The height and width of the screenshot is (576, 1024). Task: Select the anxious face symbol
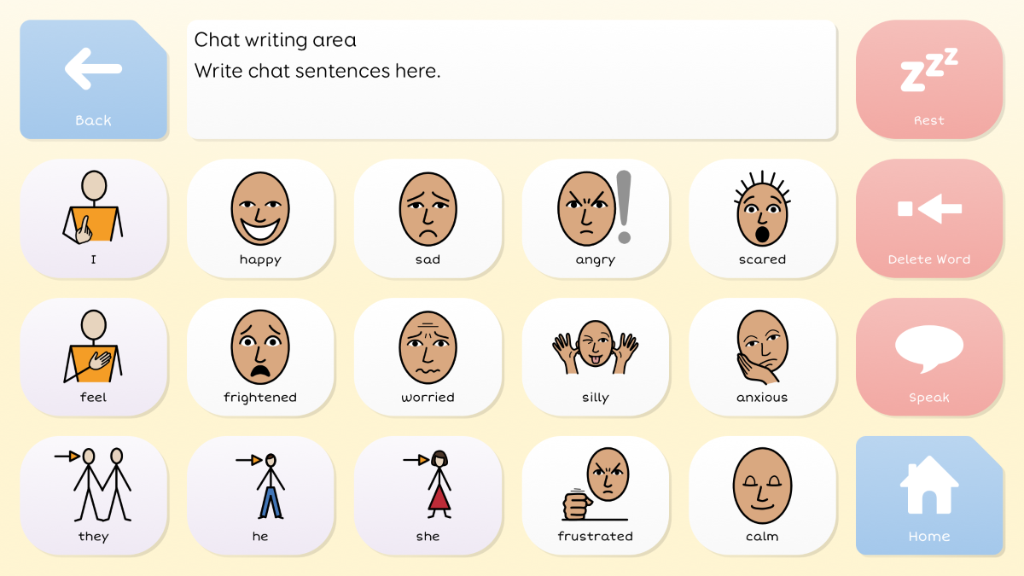click(762, 356)
